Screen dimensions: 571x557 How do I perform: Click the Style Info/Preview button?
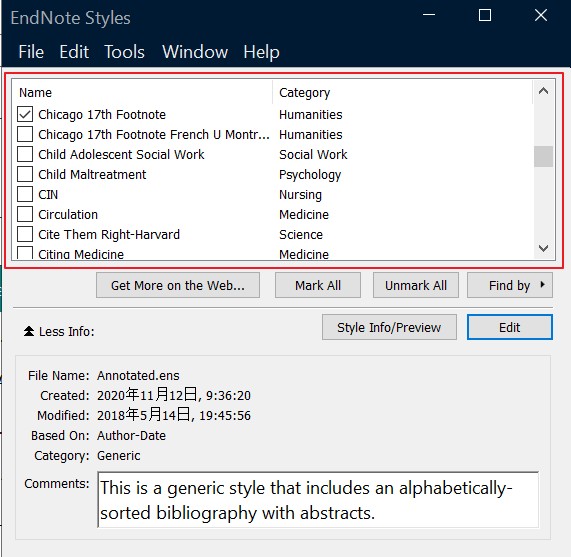(389, 327)
